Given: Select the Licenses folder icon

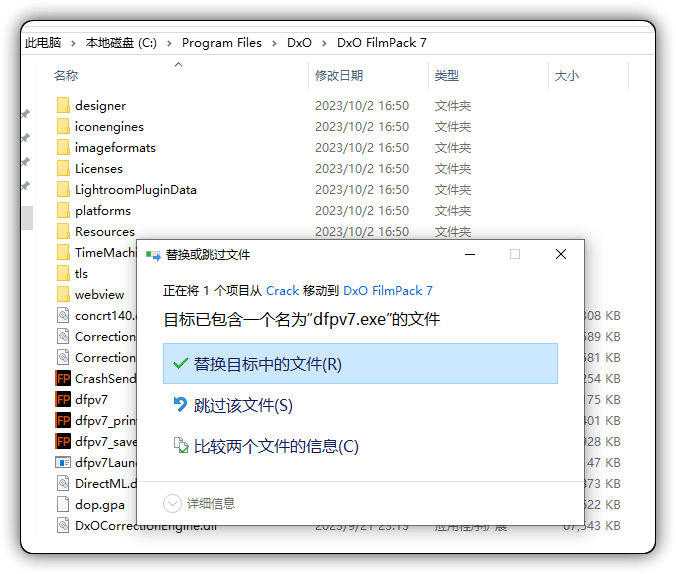Looking at the screenshot, I should pyautogui.click(x=63, y=169).
